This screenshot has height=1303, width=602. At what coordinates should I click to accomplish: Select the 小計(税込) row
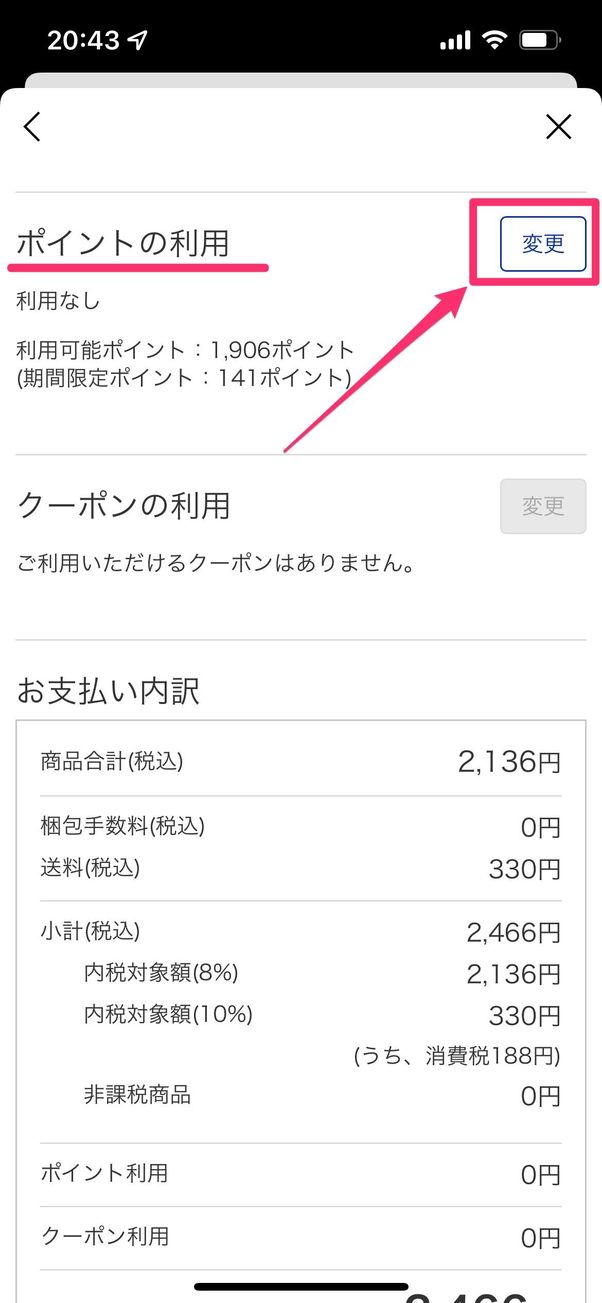click(x=300, y=932)
